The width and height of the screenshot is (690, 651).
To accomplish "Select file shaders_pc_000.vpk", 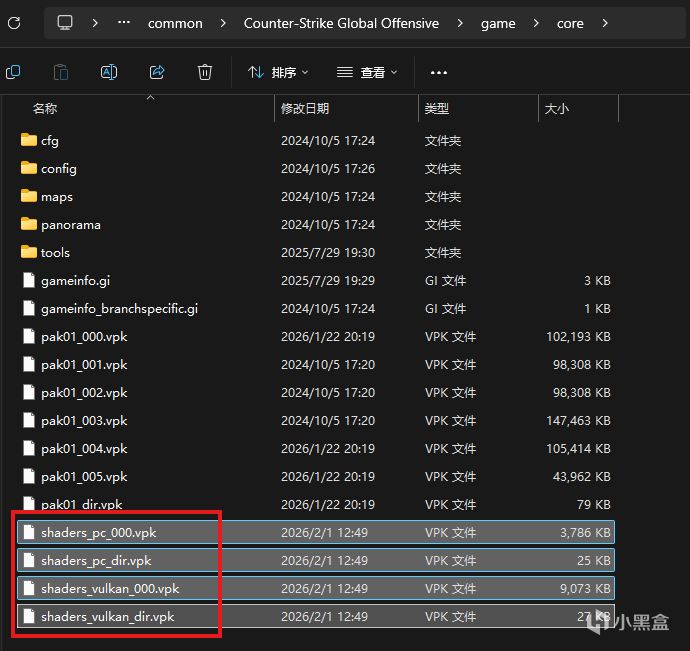I will 99,533.
